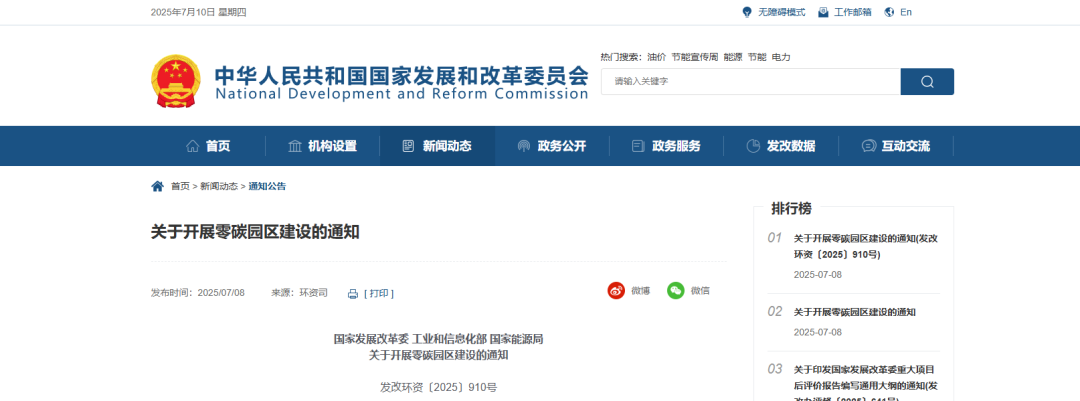Share via the WeChat icon

point(676,291)
